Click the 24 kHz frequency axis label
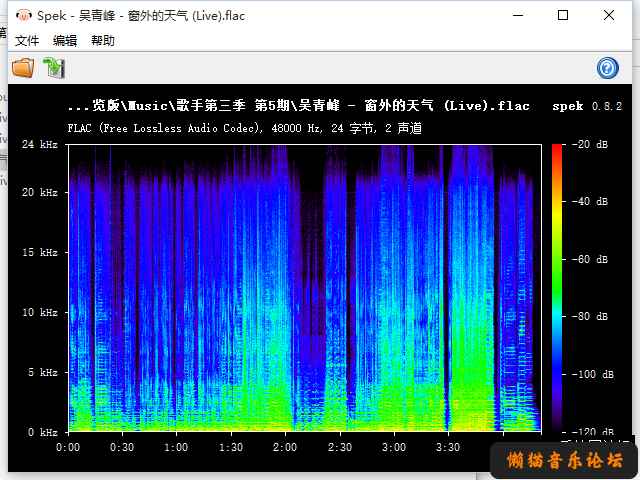640x480 pixels. [x=40, y=144]
